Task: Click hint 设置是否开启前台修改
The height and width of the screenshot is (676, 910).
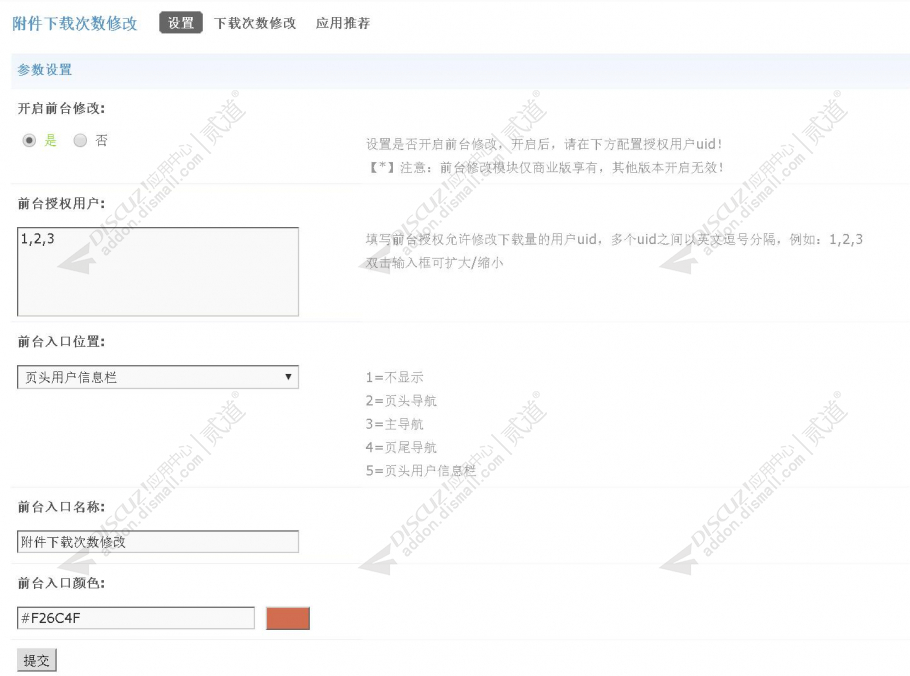Action: click(544, 144)
